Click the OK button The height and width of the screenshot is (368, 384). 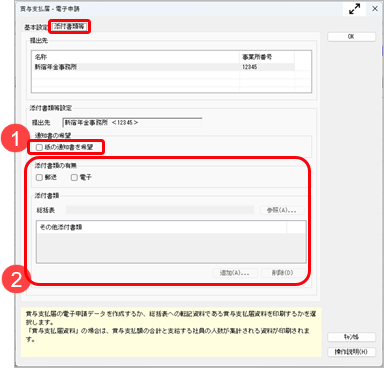351,37
